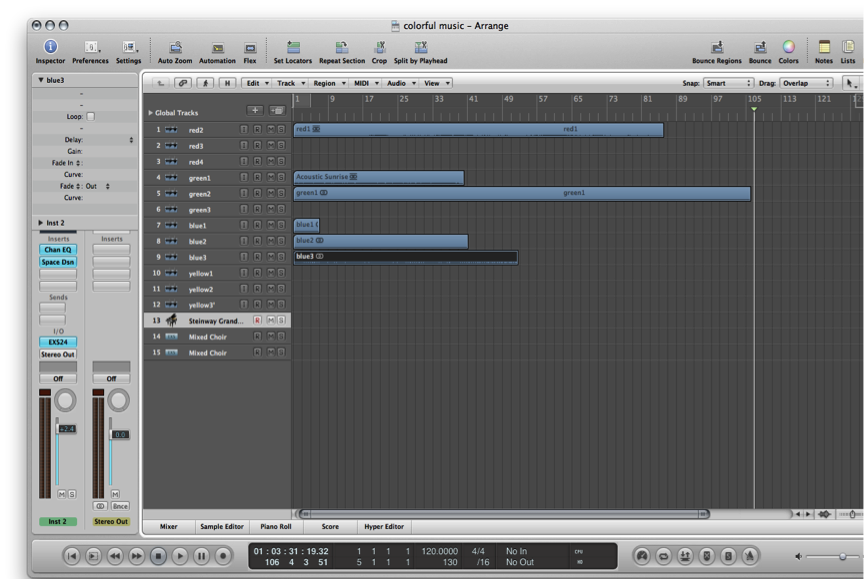Click the Chan EQ insert button
Image resolution: width=864 pixels, height=580 pixels.
[57, 250]
